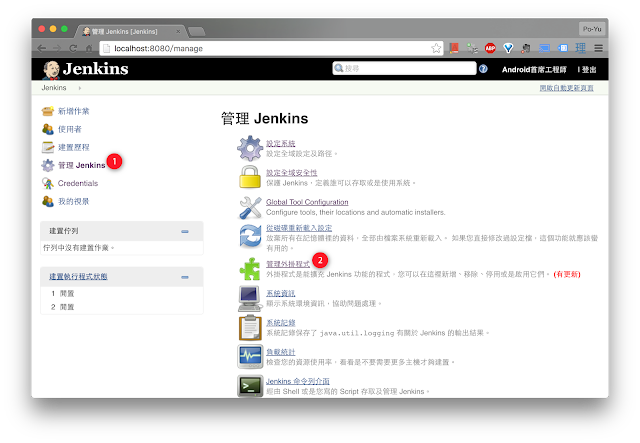Image resolution: width=640 pixels, height=443 pixels.
Task: Open the 系統資訊 link
Action: pos(280,293)
